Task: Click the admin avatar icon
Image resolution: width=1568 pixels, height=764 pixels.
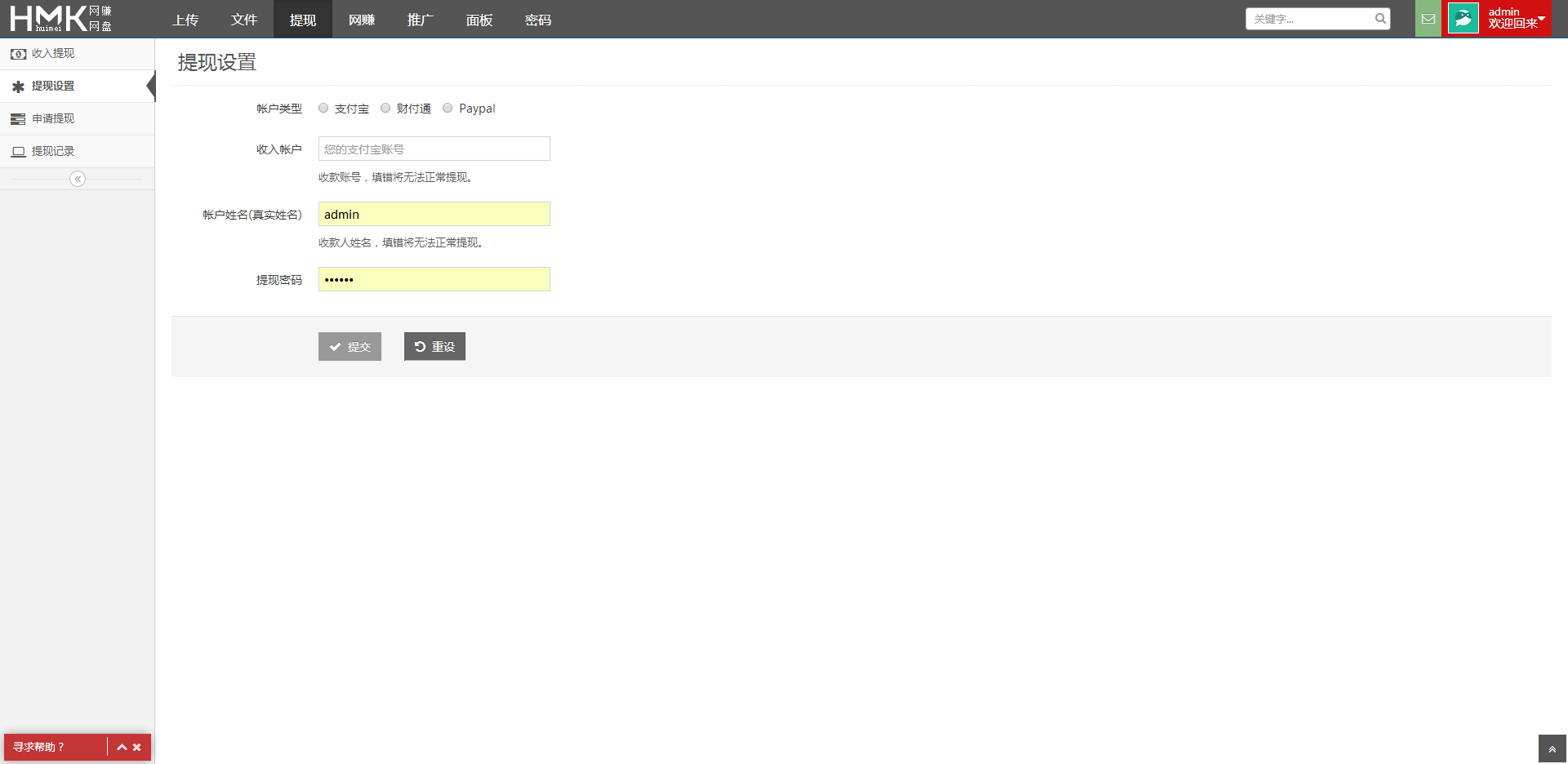Action: click(1463, 18)
